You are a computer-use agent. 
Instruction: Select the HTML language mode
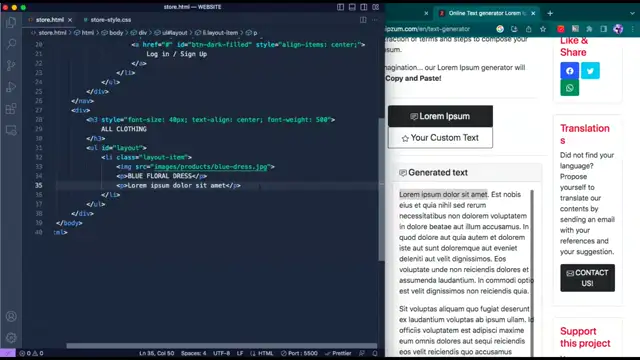point(262,353)
